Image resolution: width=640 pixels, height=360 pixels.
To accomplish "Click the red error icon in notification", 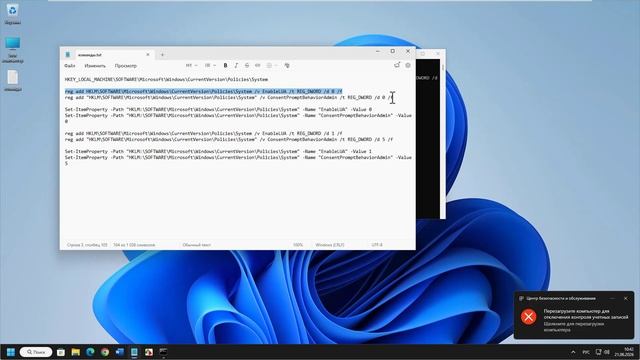I will [x=528, y=317].
